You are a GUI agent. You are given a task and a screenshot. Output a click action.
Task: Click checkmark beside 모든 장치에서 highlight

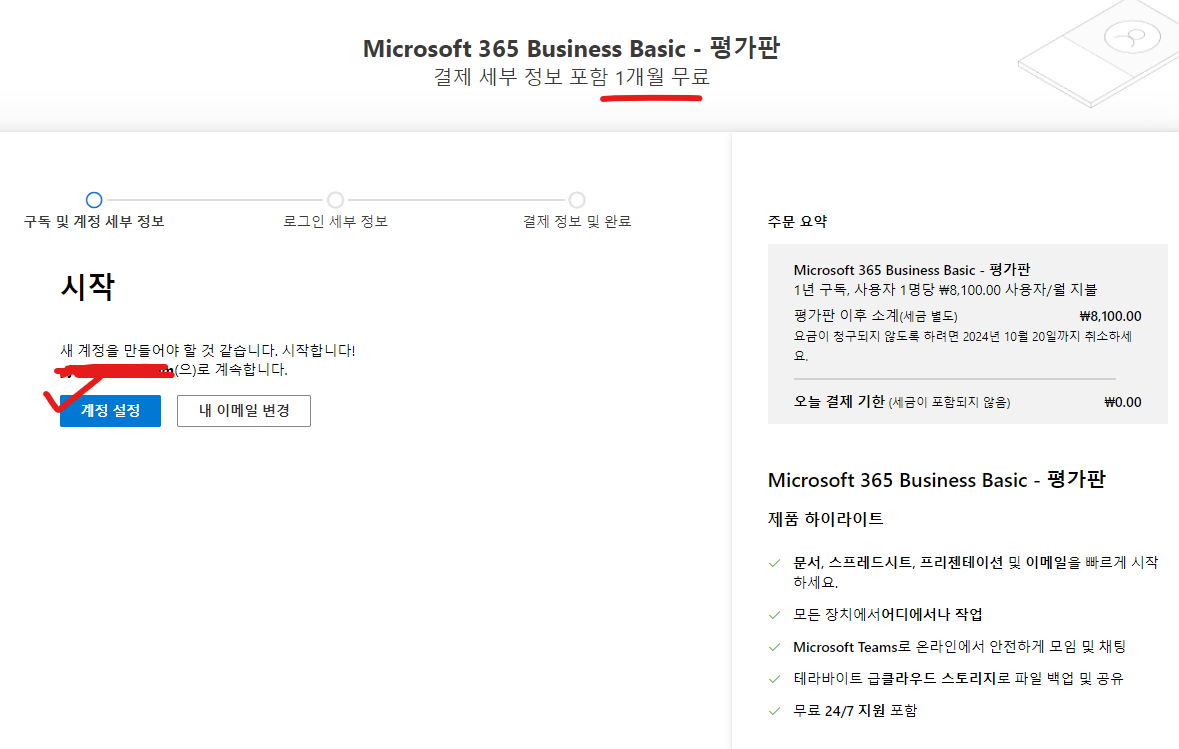pyautogui.click(x=774, y=615)
